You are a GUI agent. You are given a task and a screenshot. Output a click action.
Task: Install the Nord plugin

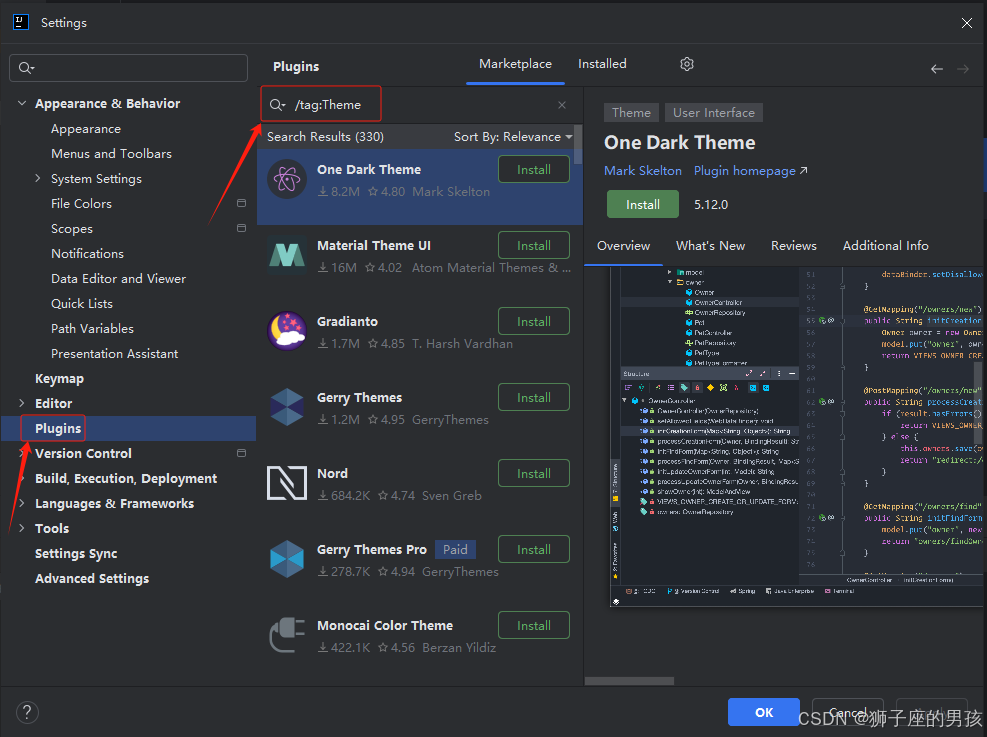[534, 474]
